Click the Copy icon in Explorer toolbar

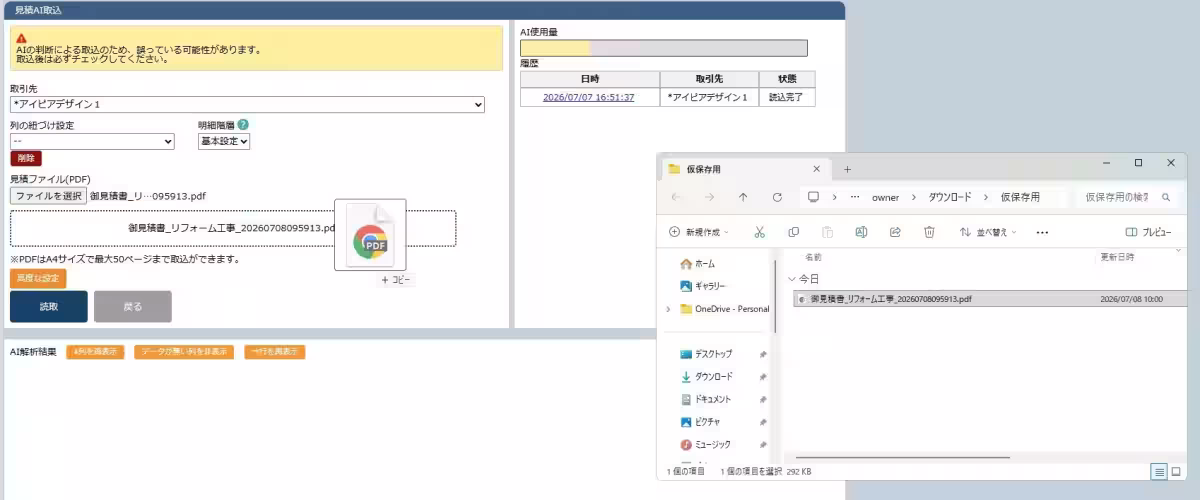pyautogui.click(x=793, y=232)
